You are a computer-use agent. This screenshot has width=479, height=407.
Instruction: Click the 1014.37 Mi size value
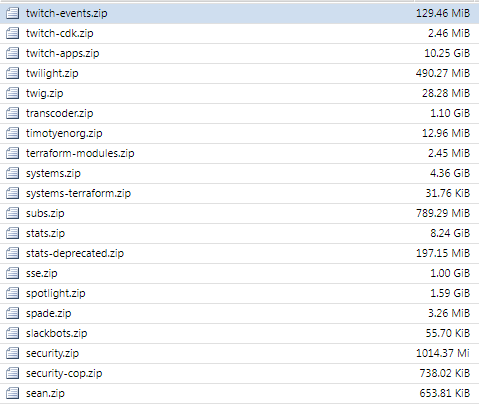pos(443,353)
